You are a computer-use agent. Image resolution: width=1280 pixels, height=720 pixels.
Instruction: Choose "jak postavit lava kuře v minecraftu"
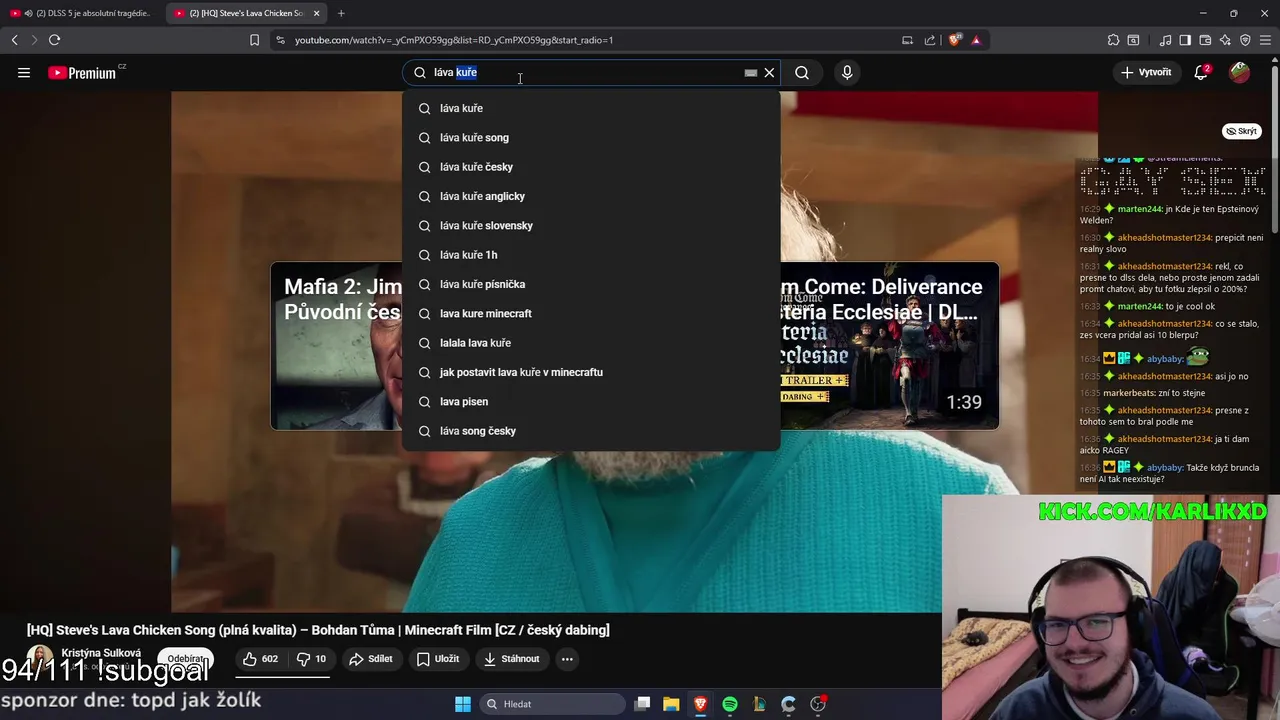(x=591, y=372)
